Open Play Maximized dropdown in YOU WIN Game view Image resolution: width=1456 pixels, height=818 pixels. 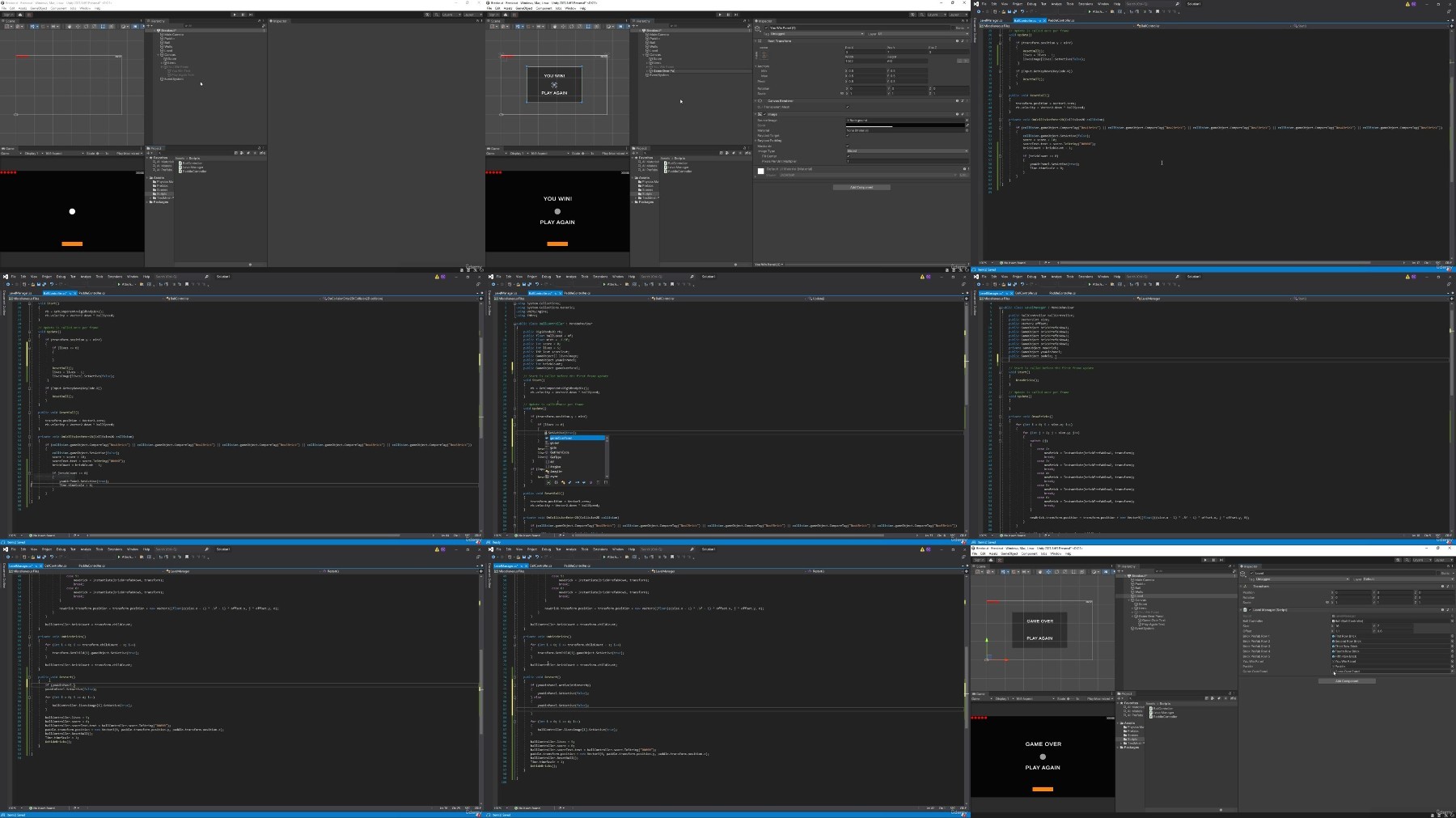pyautogui.click(x=615, y=153)
